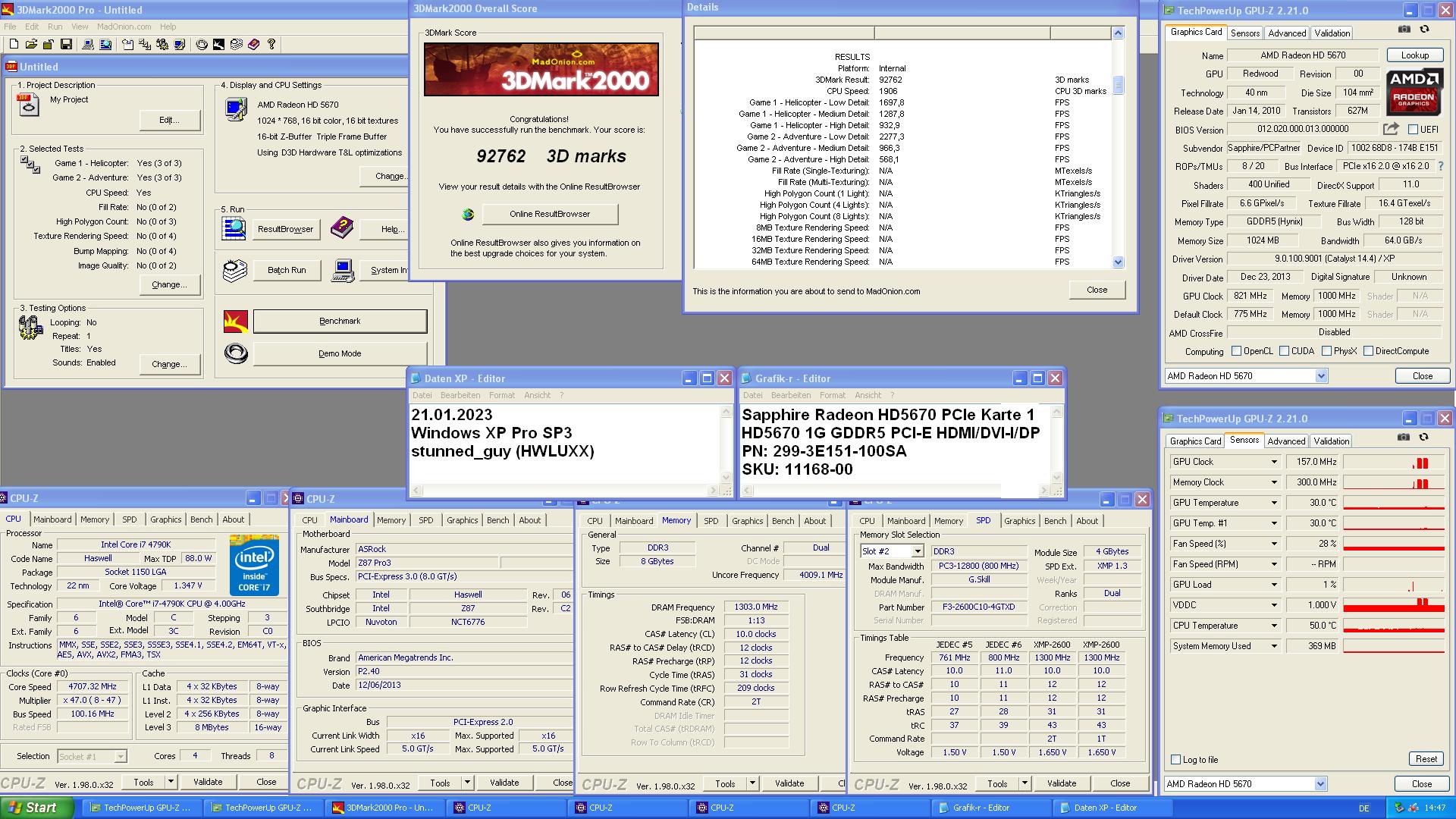Image resolution: width=1456 pixels, height=819 pixels.
Task: Click the globe icon beside Online ResultBrowser button
Action: (x=468, y=215)
